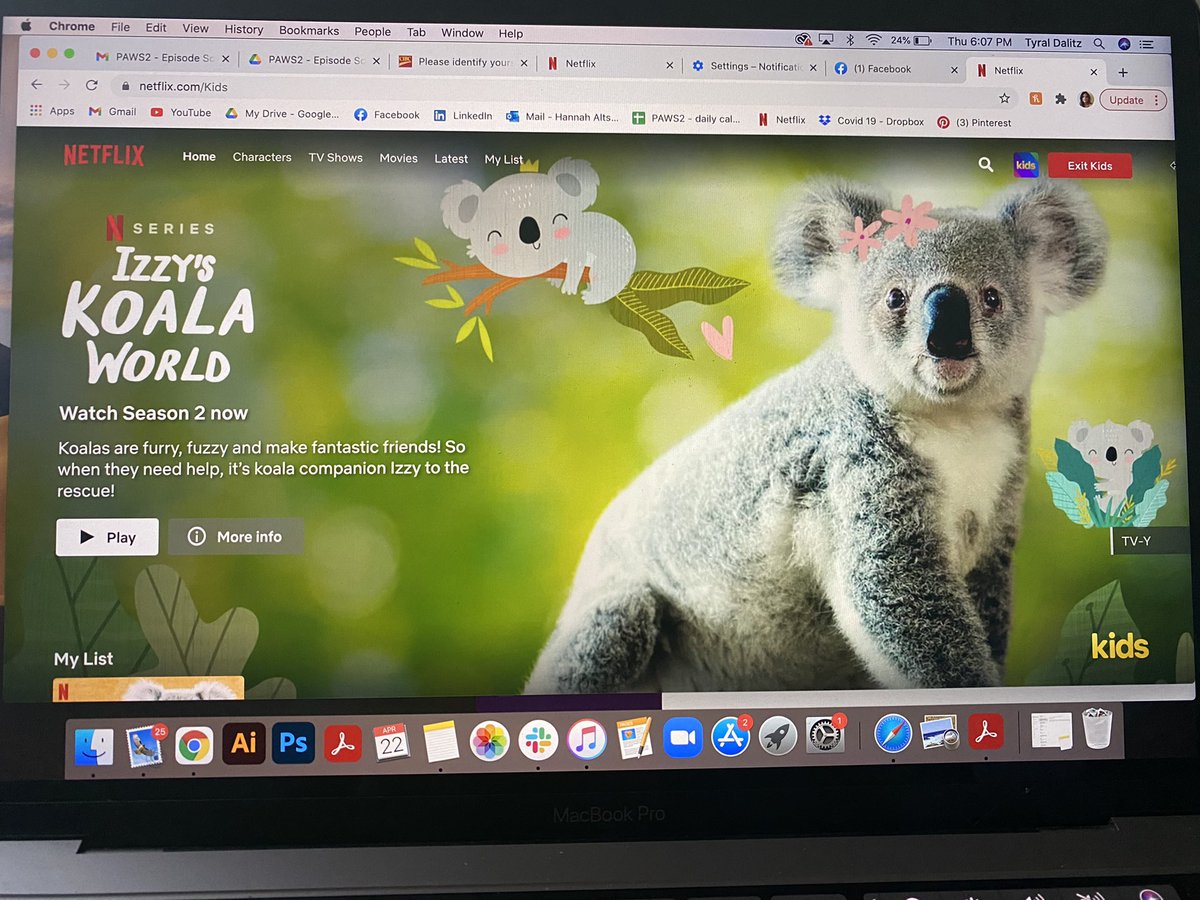Open the Wi-Fi status menu
1200x900 pixels.
pos(873,40)
